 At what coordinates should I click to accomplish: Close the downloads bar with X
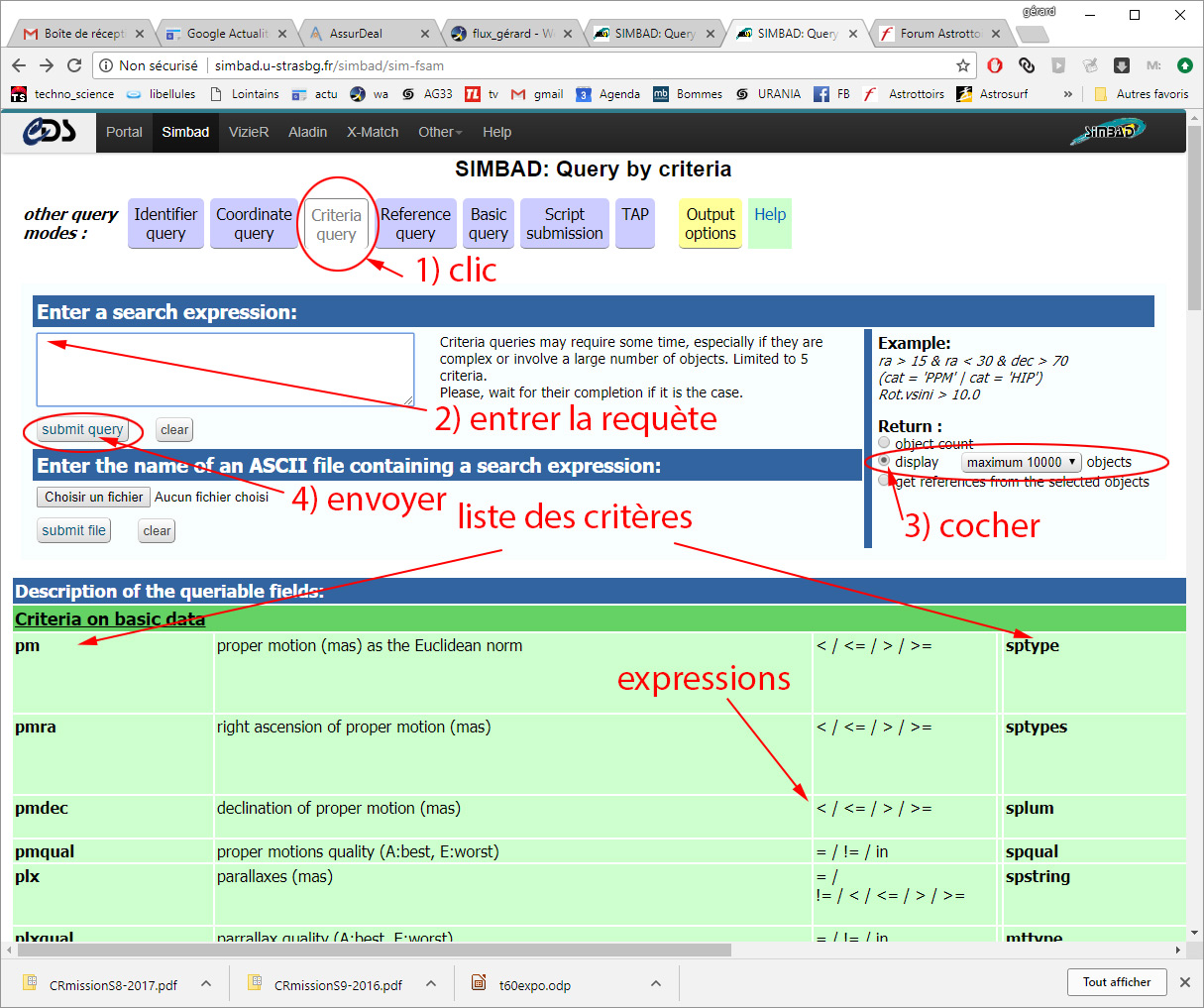[1185, 982]
